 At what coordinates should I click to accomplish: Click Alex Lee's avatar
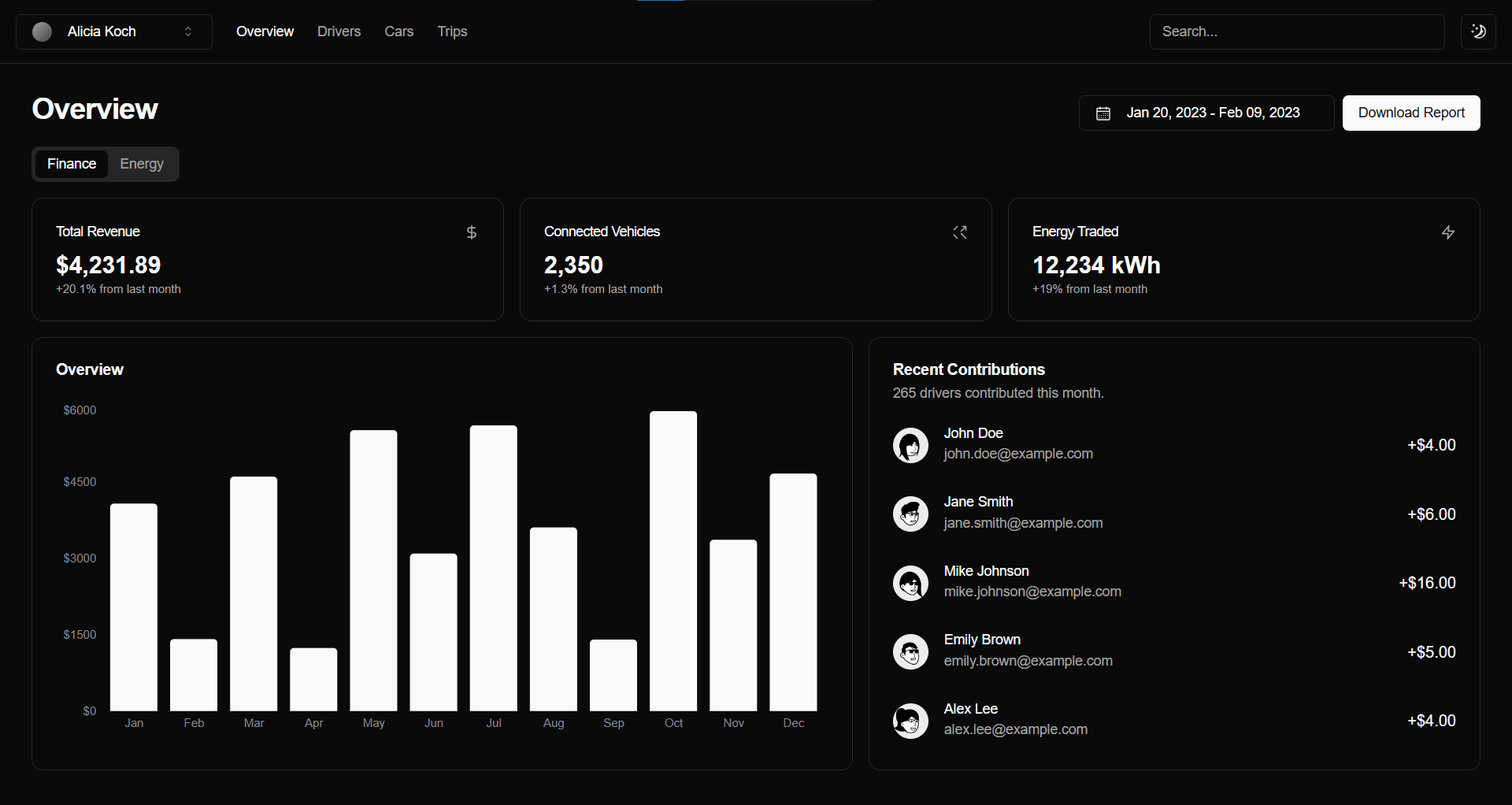(910, 721)
